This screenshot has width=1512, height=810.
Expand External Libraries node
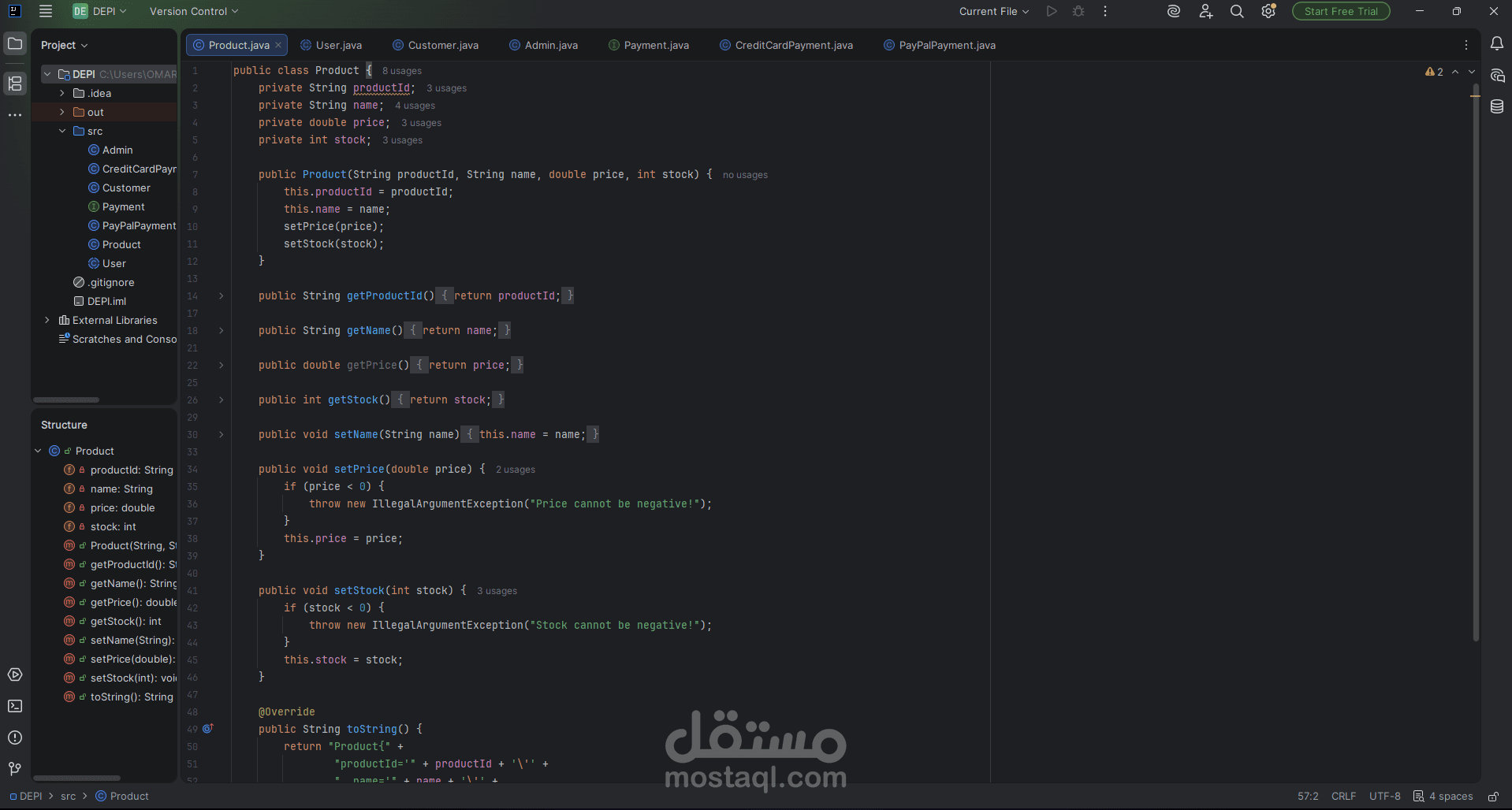coord(47,320)
